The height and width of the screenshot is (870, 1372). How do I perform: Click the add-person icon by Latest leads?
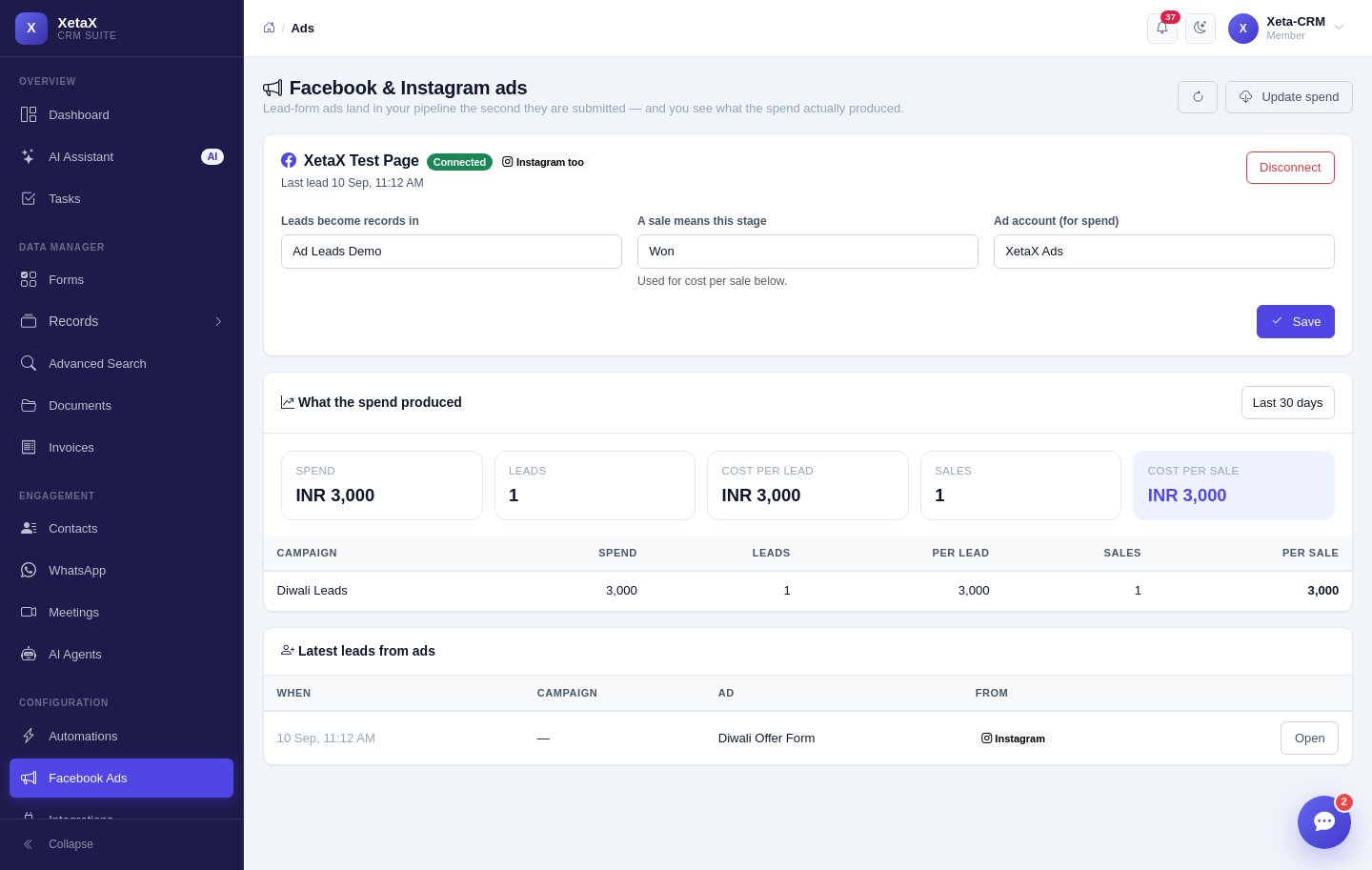pyautogui.click(x=288, y=650)
